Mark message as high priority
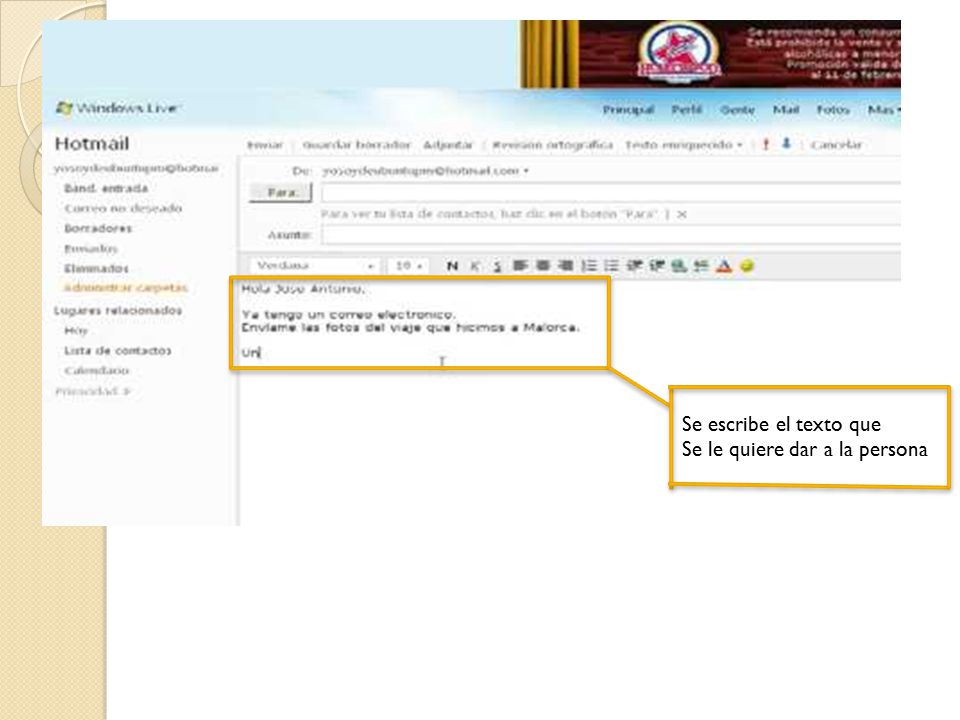This screenshot has height=720, width=960. click(x=765, y=144)
